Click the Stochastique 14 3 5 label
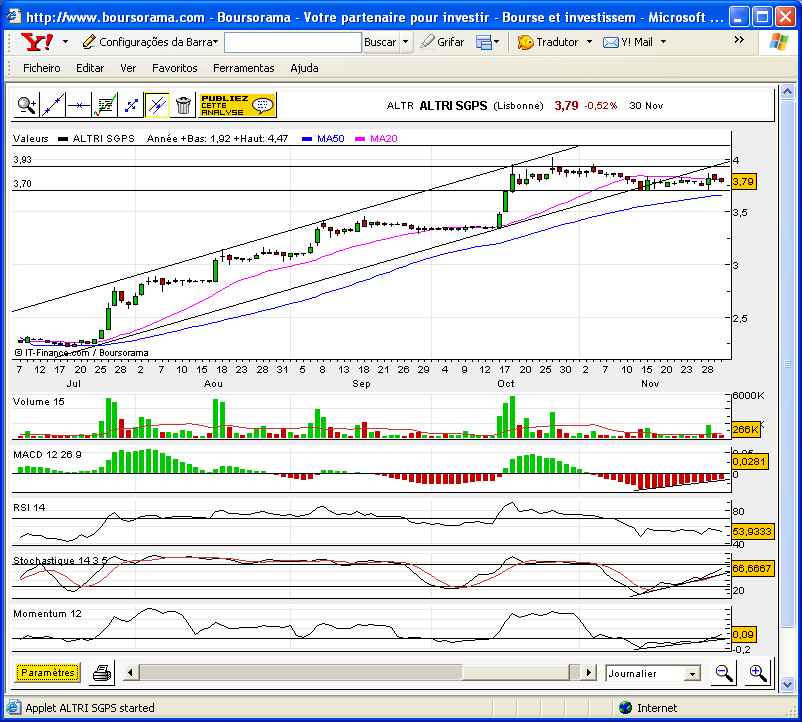802x722 pixels. (60, 560)
